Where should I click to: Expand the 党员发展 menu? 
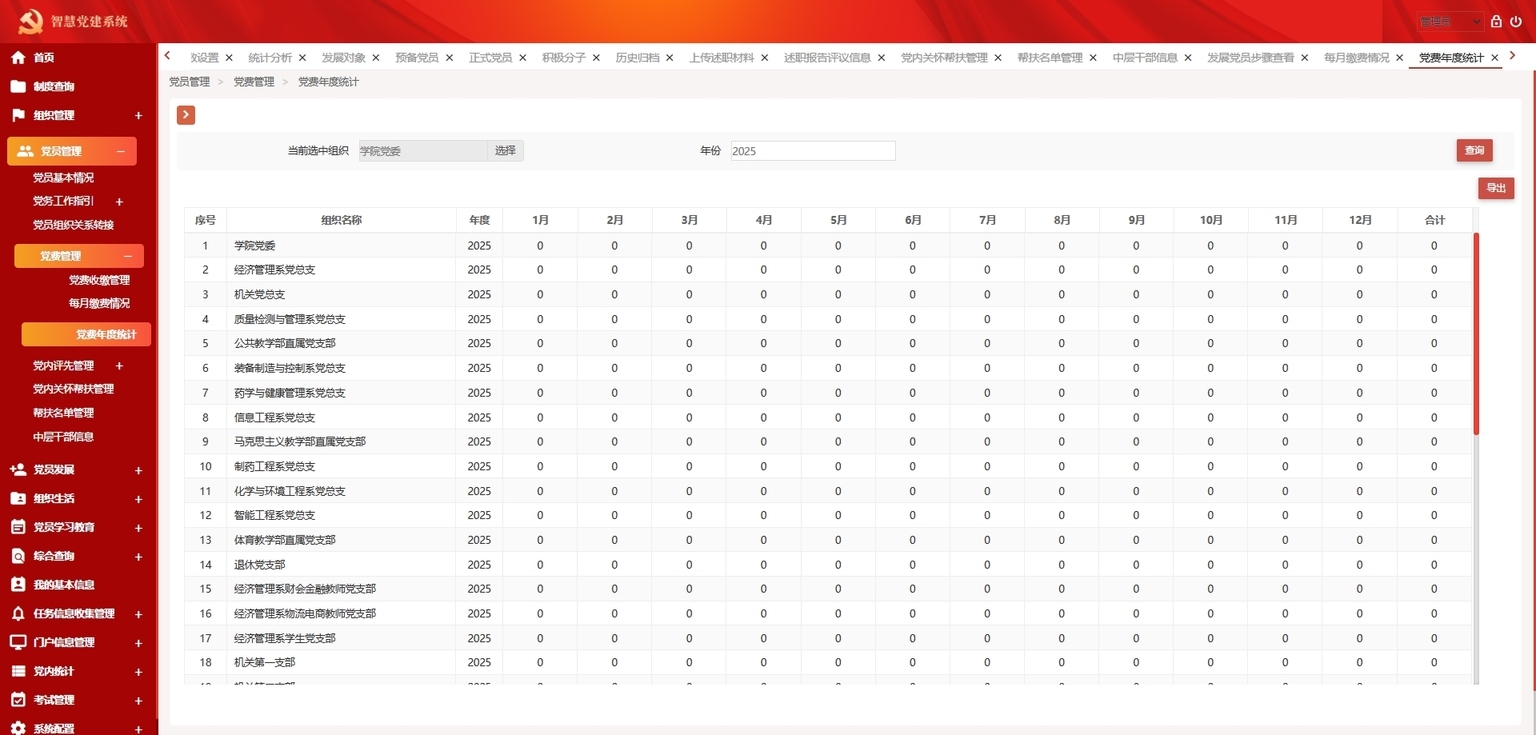point(138,470)
